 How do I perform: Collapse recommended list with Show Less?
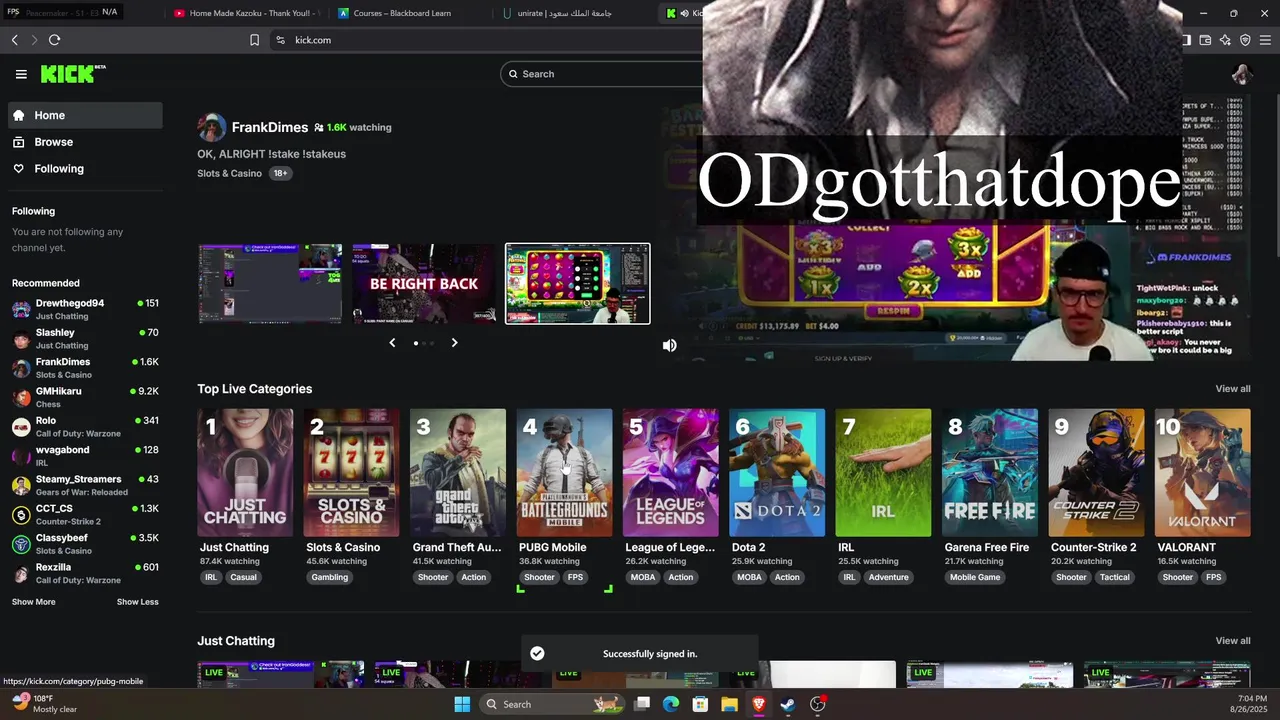[137, 602]
